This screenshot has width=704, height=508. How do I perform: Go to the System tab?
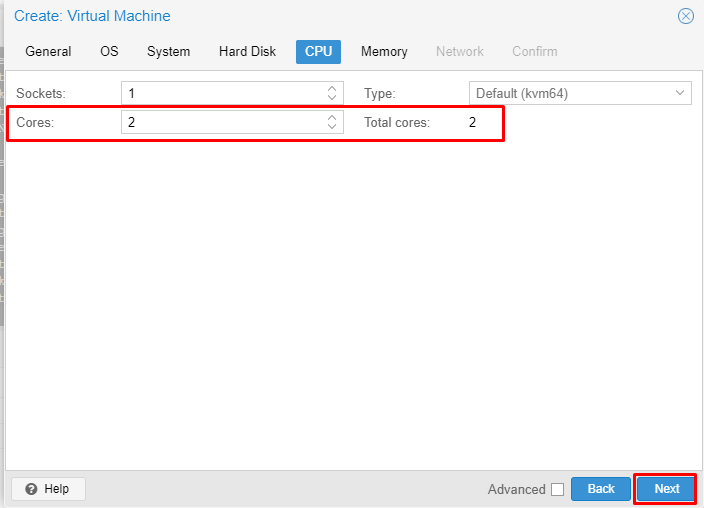168,51
